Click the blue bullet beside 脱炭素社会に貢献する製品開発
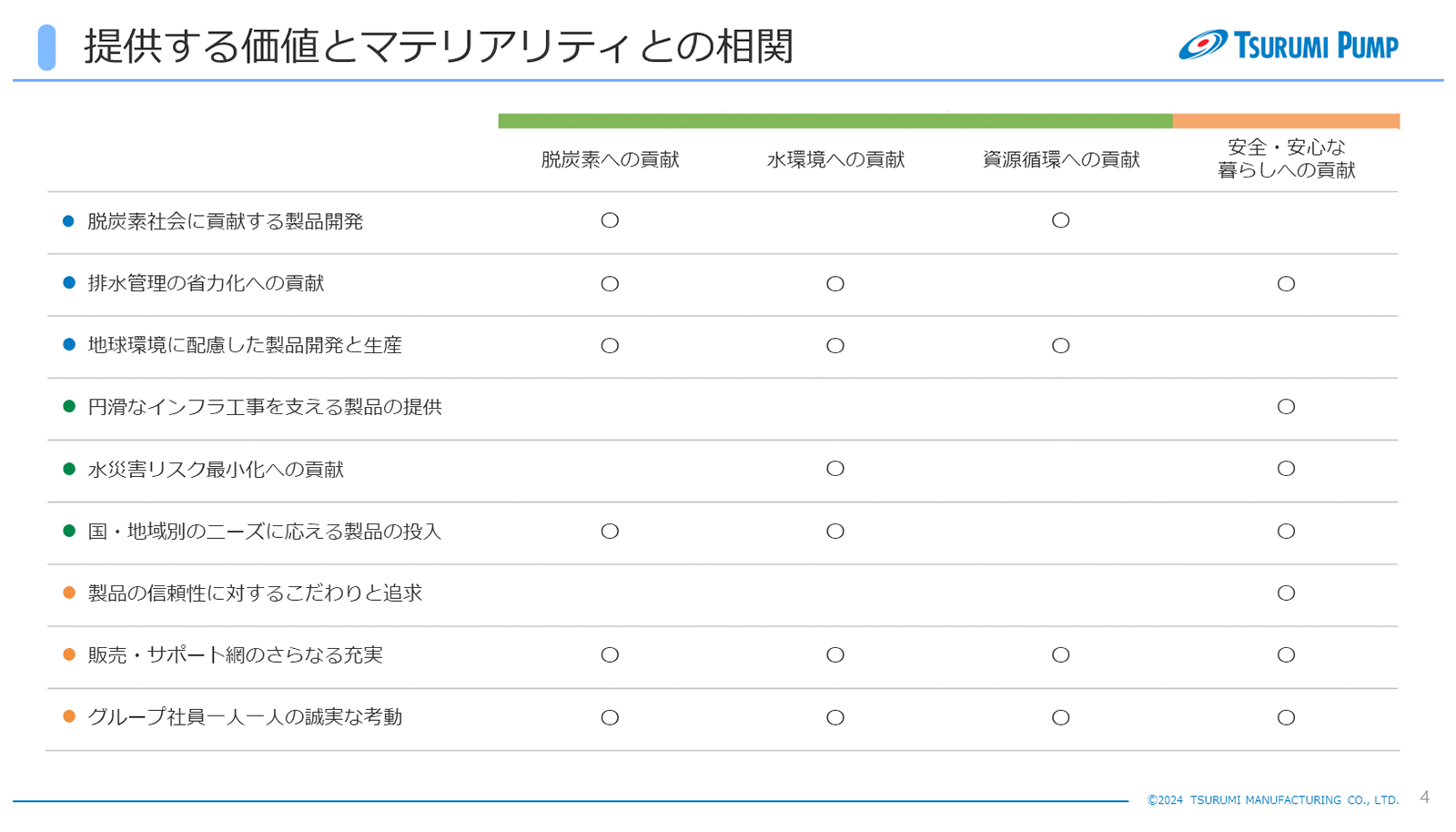The image size is (1456, 832). pos(68,221)
